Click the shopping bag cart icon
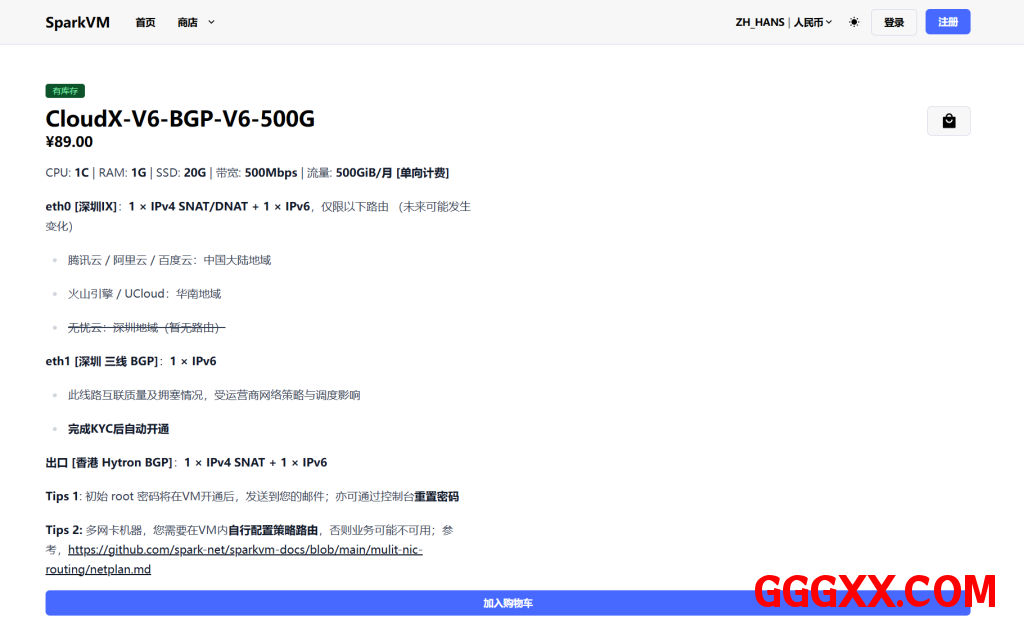The width and height of the screenshot is (1024, 637). (948, 121)
